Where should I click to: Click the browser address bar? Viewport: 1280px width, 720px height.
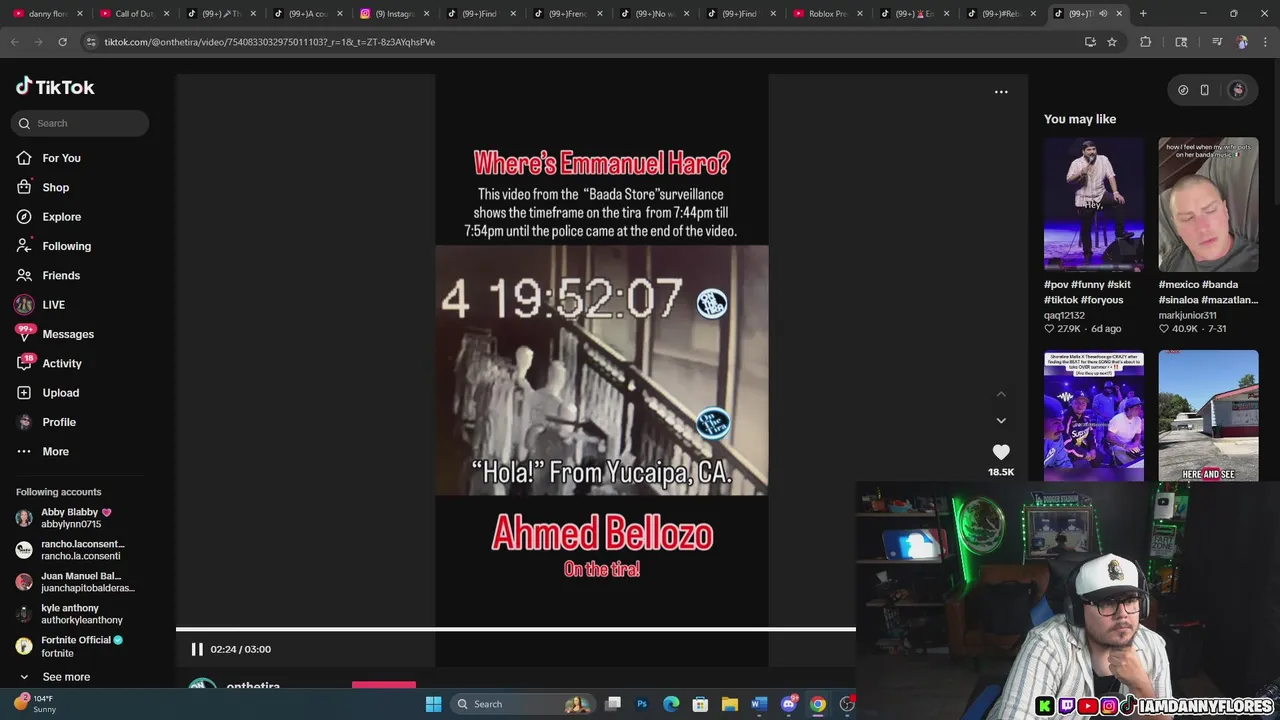(x=580, y=42)
